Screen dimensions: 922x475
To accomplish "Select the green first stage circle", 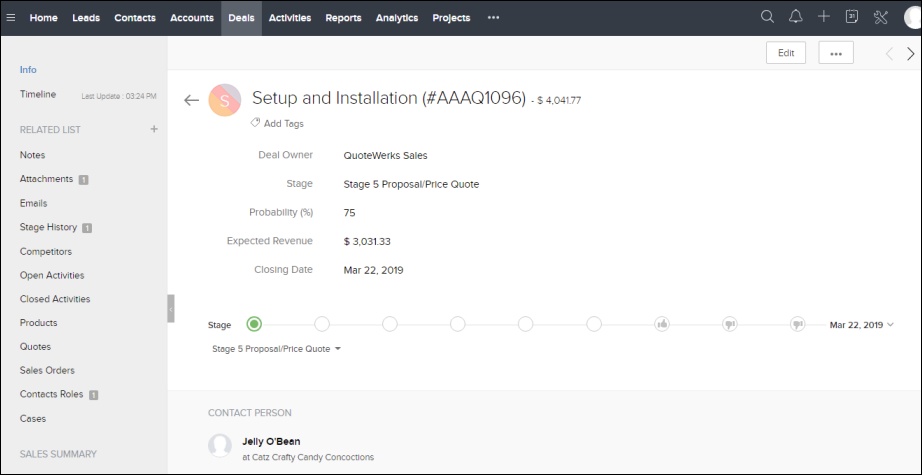I will click(254, 324).
